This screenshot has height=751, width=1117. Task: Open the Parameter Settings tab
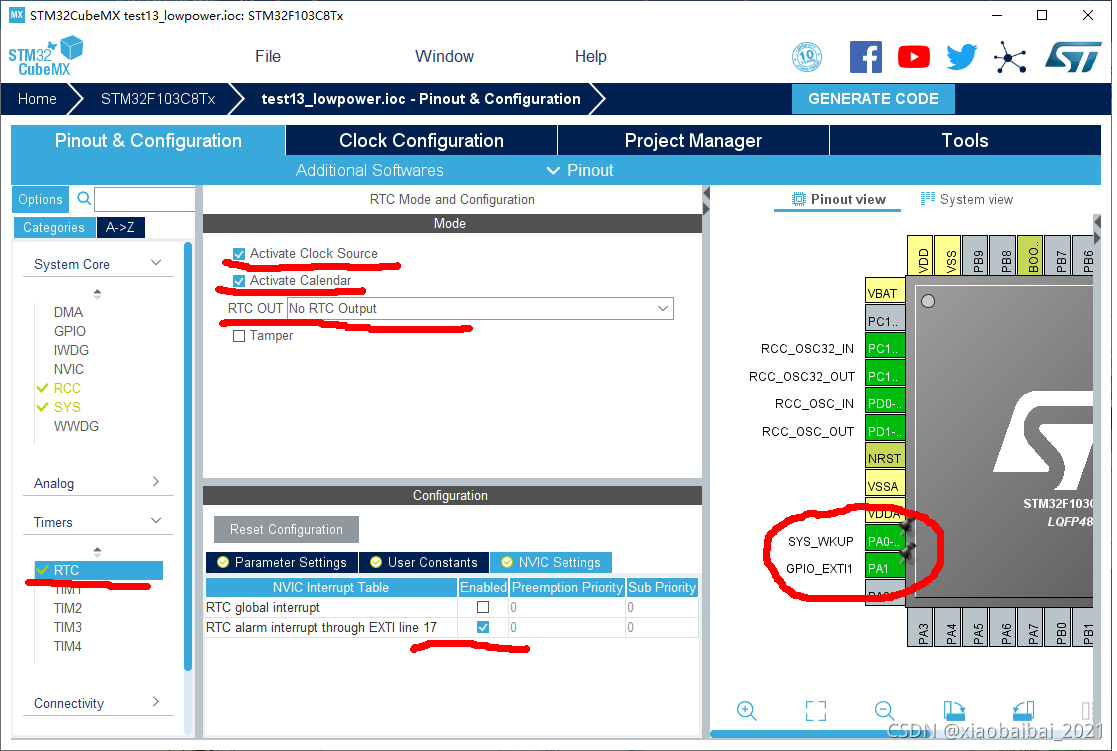(282, 562)
